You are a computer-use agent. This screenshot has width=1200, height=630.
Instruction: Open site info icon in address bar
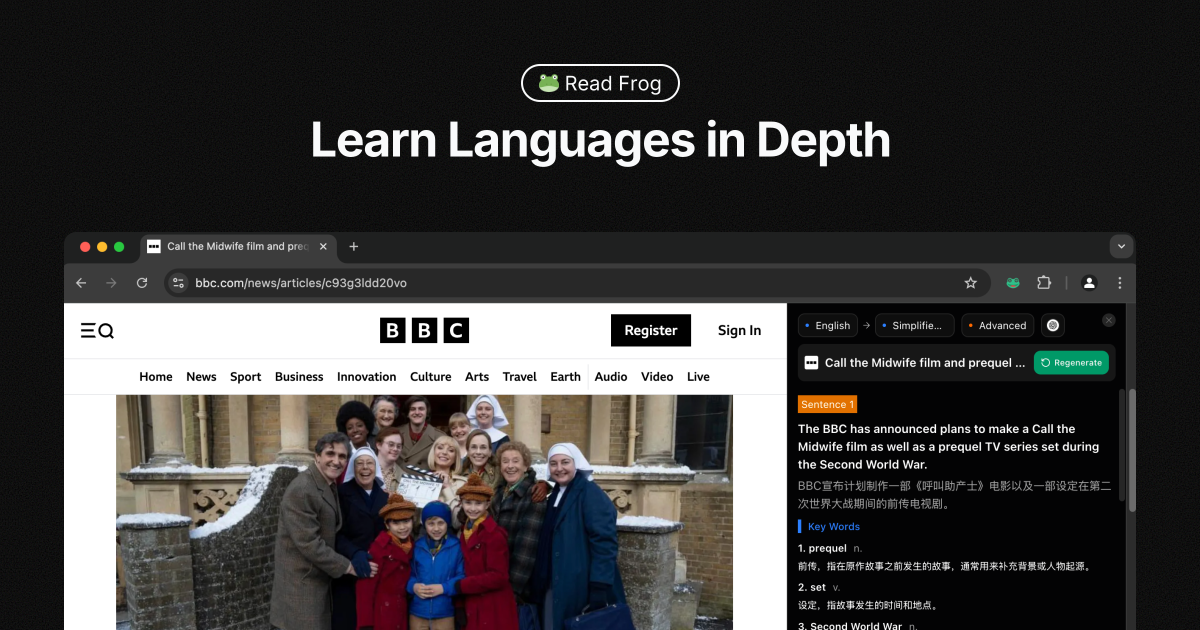tap(178, 283)
